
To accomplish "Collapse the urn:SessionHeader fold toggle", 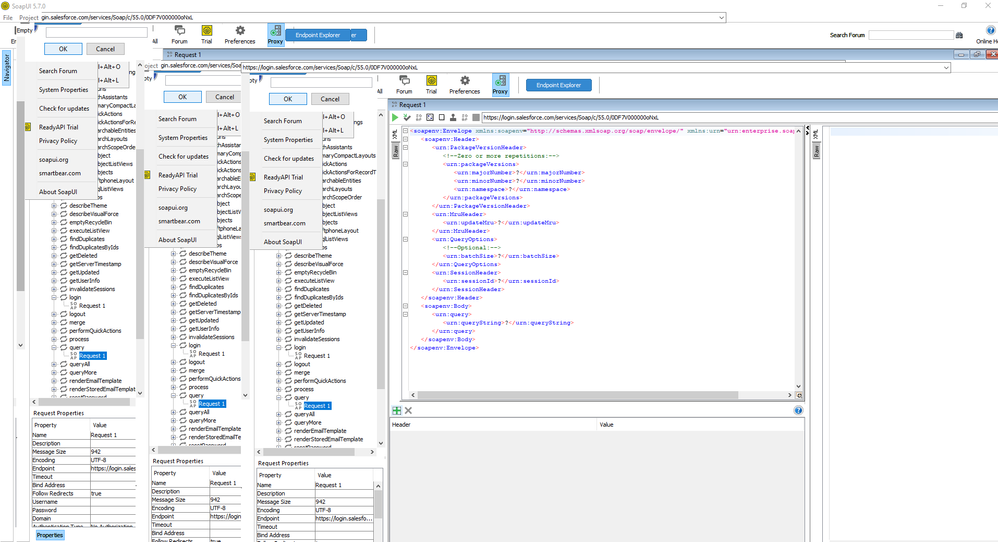I will point(404,273).
